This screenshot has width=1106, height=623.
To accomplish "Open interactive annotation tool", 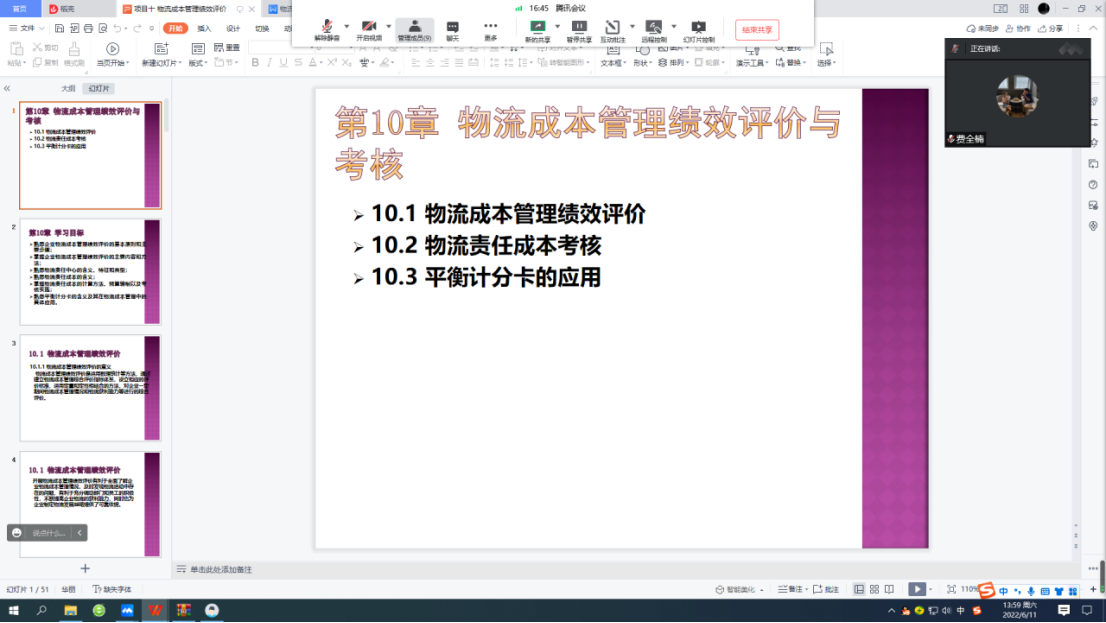I will click(x=612, y=29).
